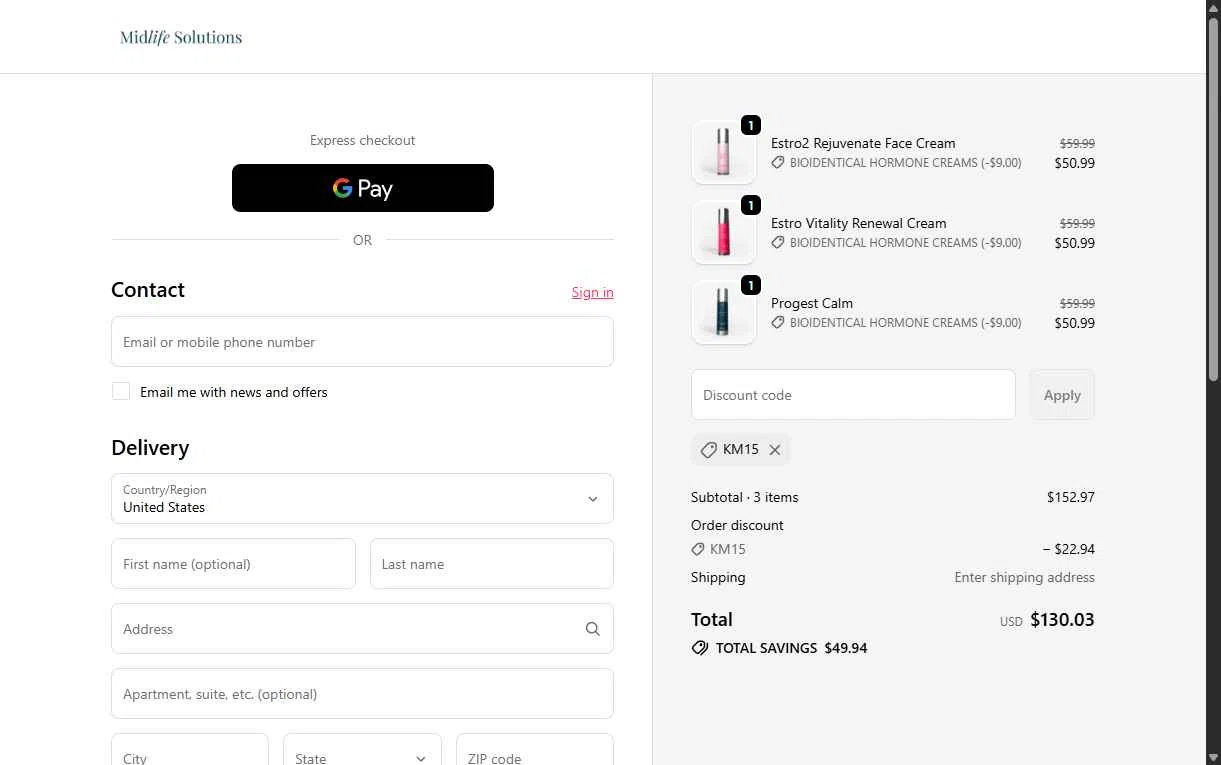The image size is (1221, 765).
Task: Click the Estro2 Rejuvenate Face Cream thumbnail
Action: pyautogui.click(x=724, y=152)
